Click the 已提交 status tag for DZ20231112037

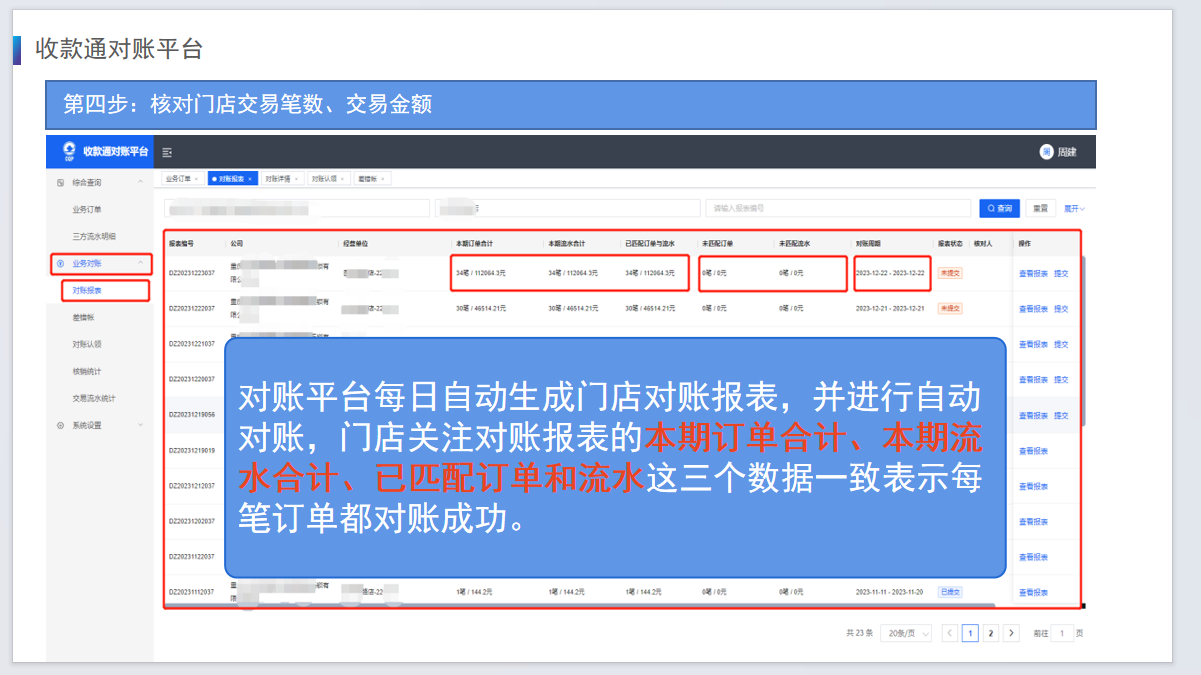click(950, 592)
